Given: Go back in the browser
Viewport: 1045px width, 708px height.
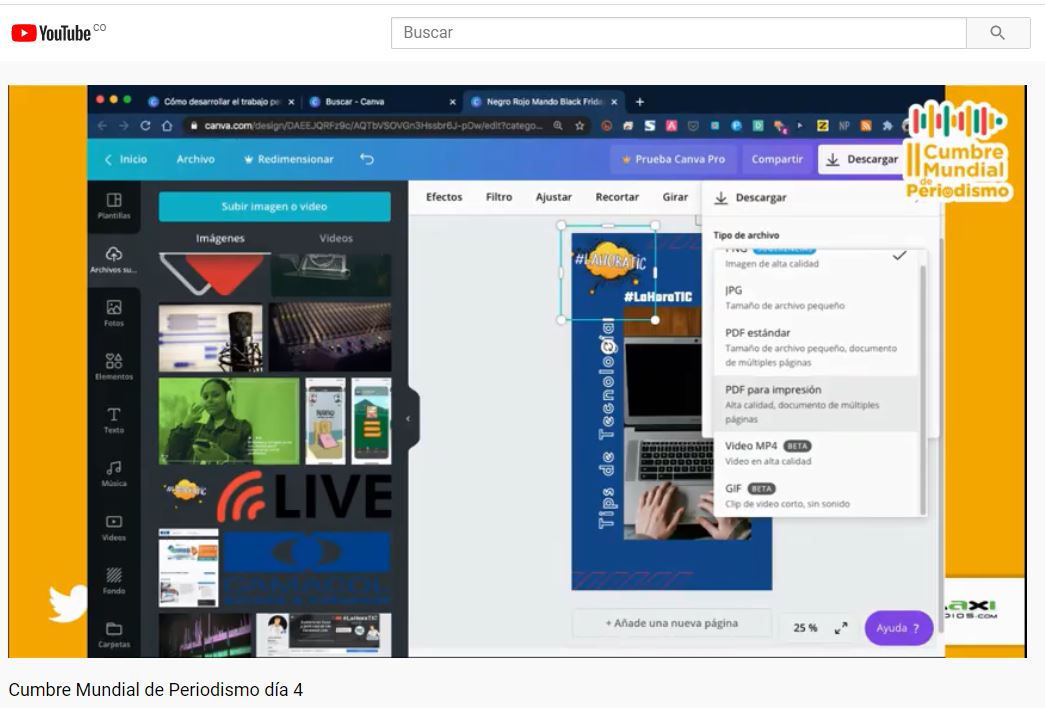Looking at the screenshot, I should point(102,125).
